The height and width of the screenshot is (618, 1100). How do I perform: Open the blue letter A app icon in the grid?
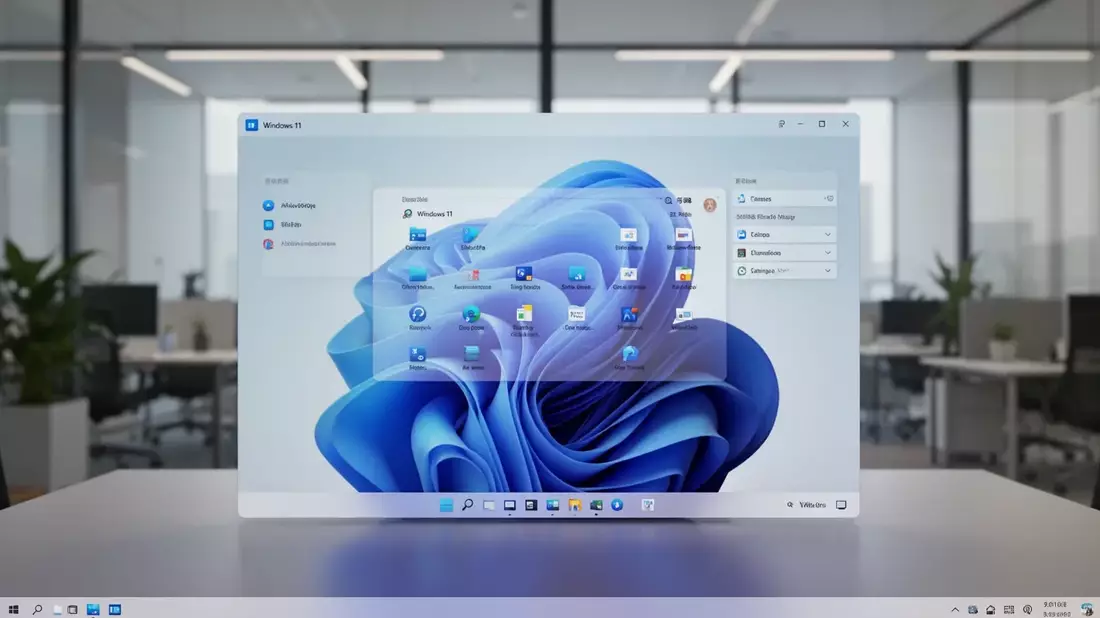click(629, 314)
